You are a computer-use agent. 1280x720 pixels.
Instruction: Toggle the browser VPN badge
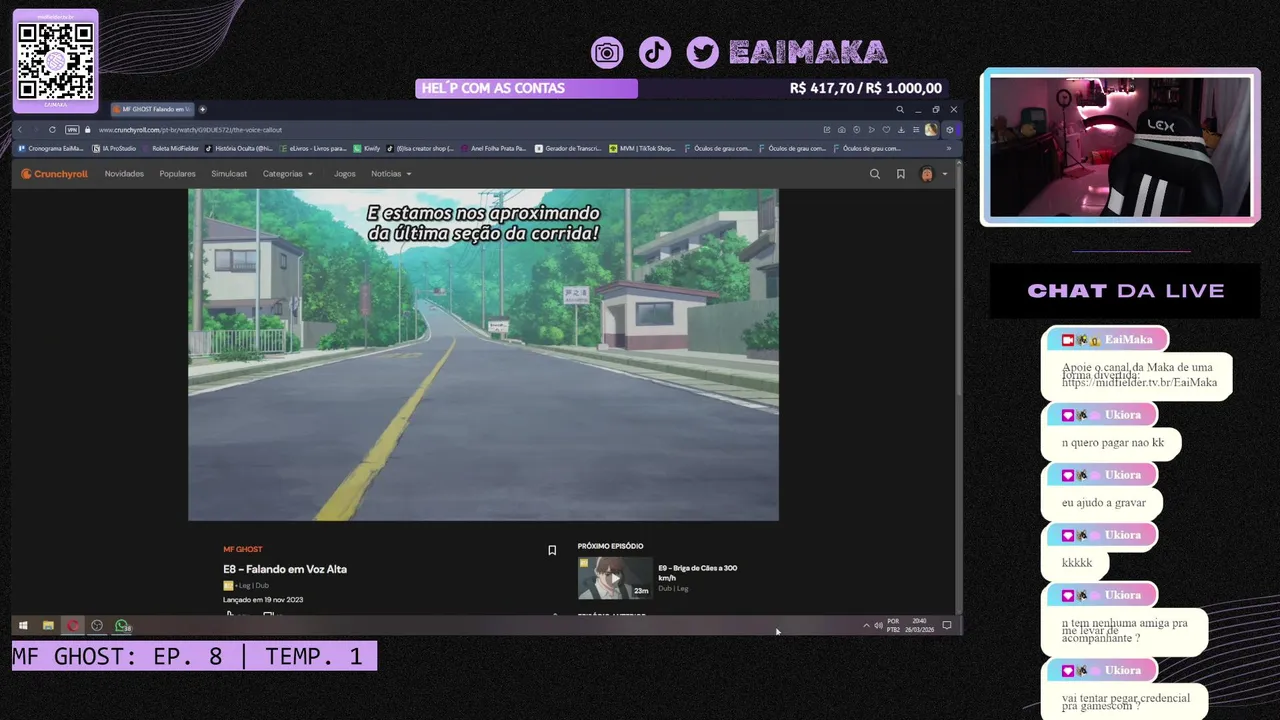(x=72, y=130)
